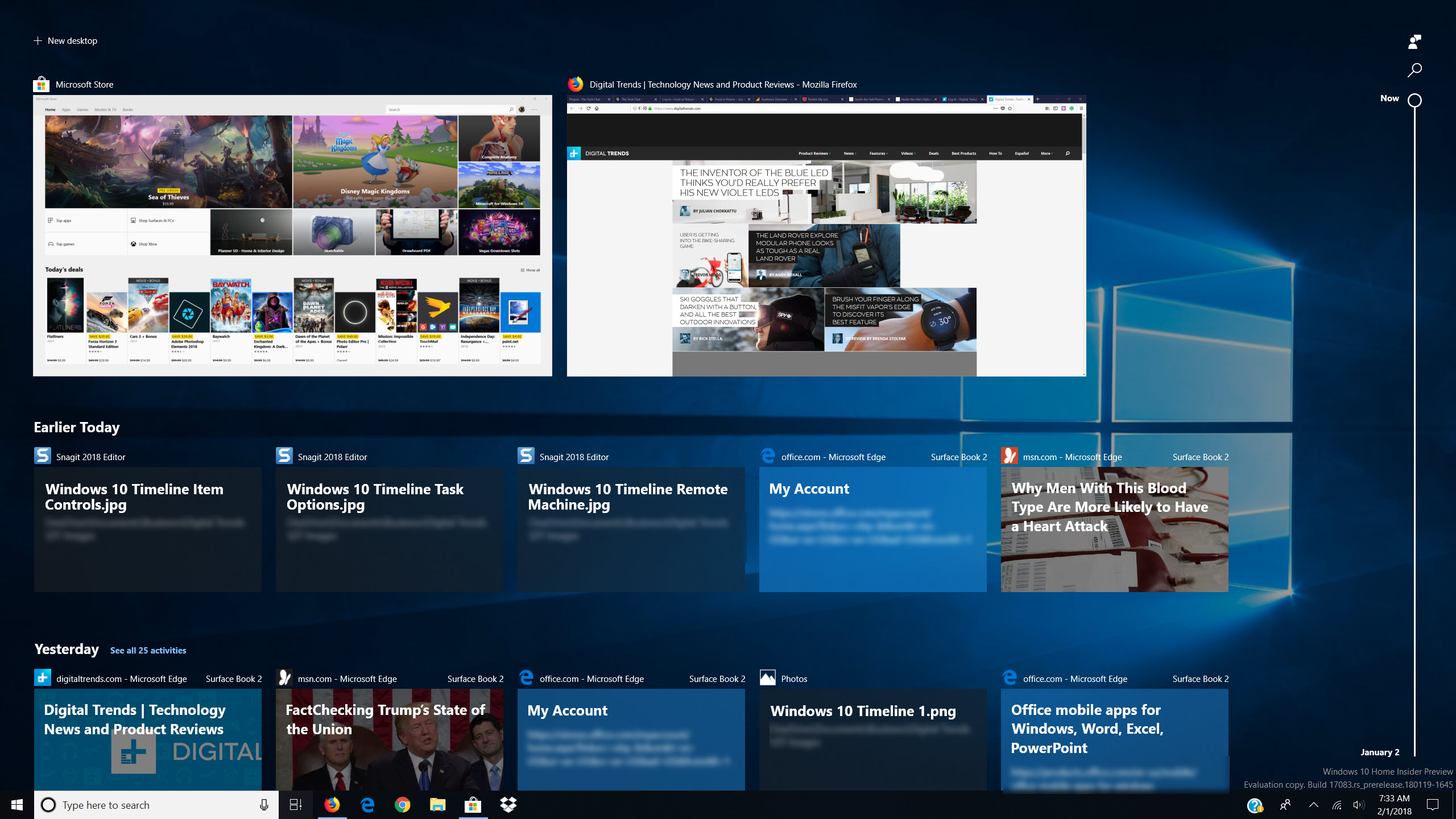Open the Windows 10 Timeline Item Controls.jpg activity
Viewport: 1456px width, 819px height.
tap(148, 529)
